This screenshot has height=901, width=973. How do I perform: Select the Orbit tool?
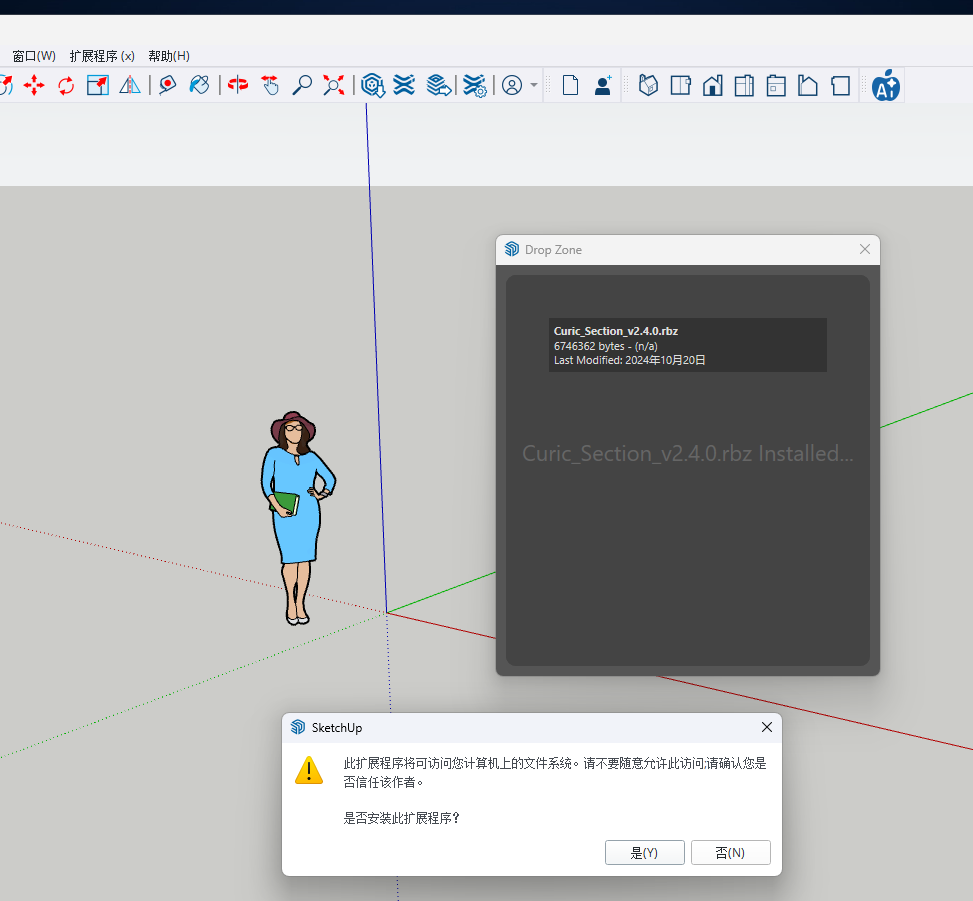point(238,85)
